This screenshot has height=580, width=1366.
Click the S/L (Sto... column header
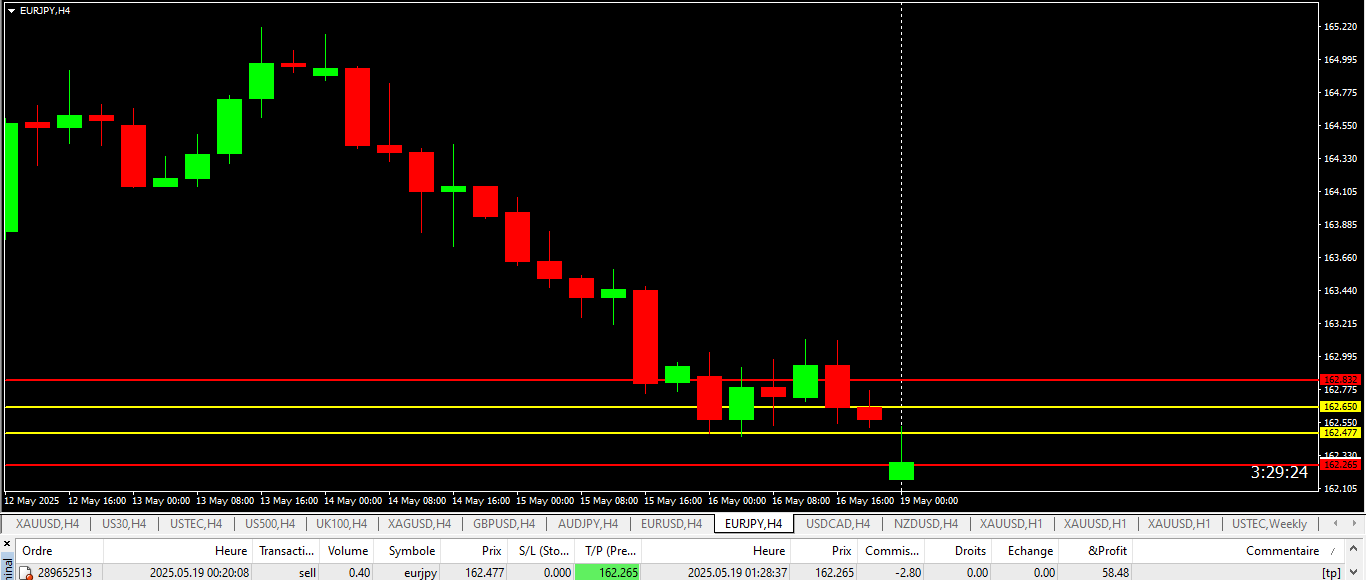[540, 551]
